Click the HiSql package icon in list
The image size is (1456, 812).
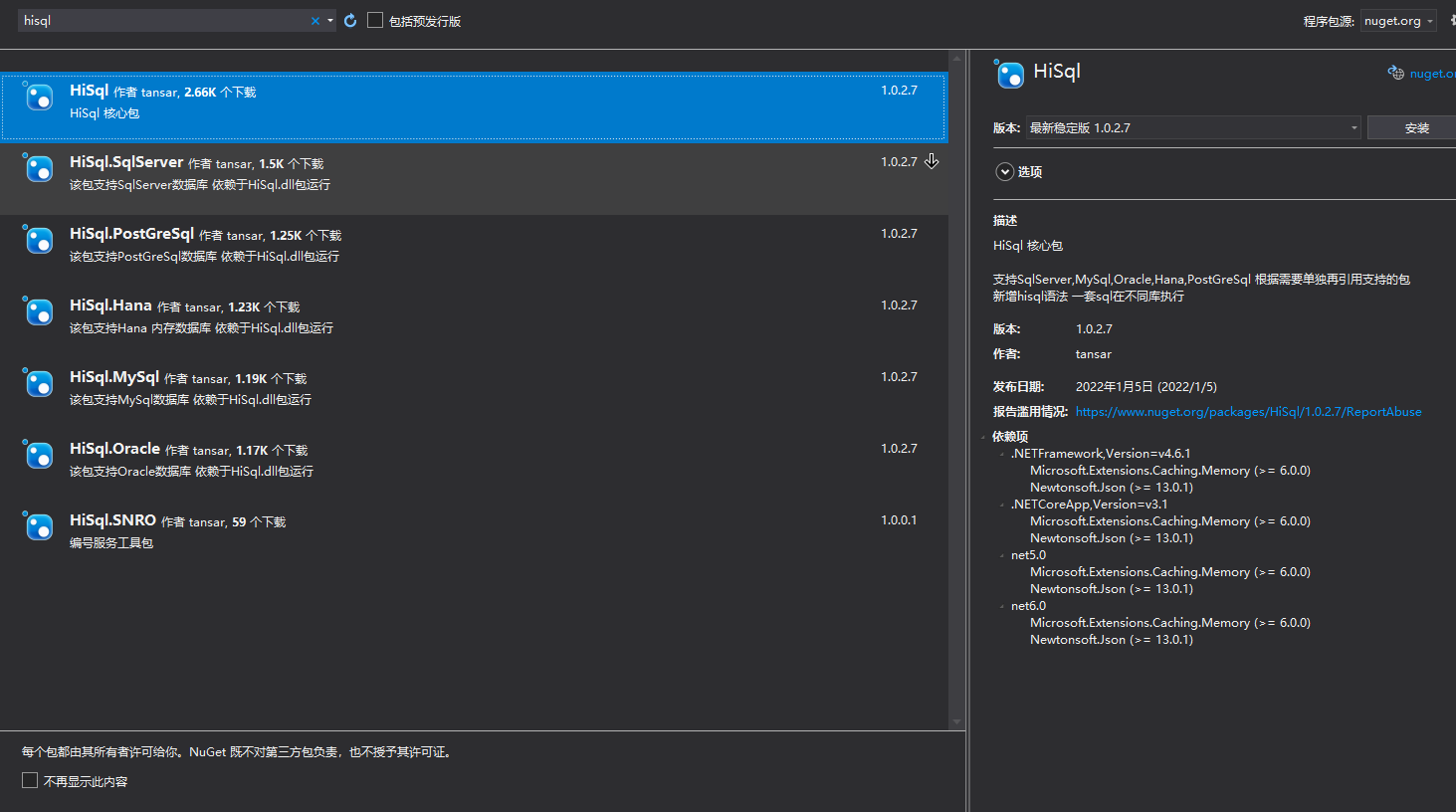point(39,98)
